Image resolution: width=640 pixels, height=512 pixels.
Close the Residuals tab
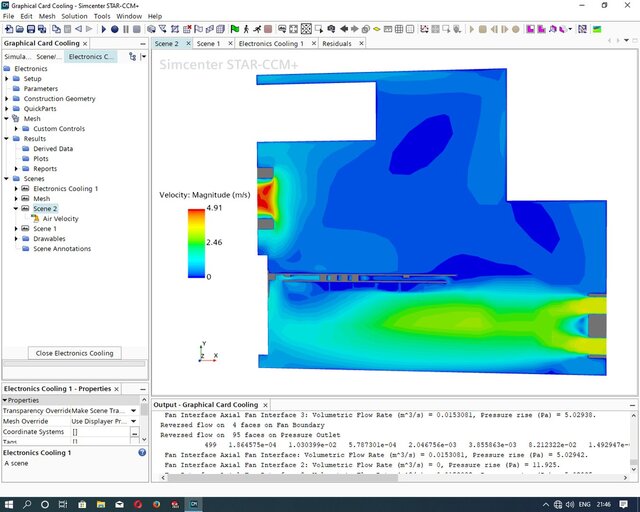(x=361, y=43)
